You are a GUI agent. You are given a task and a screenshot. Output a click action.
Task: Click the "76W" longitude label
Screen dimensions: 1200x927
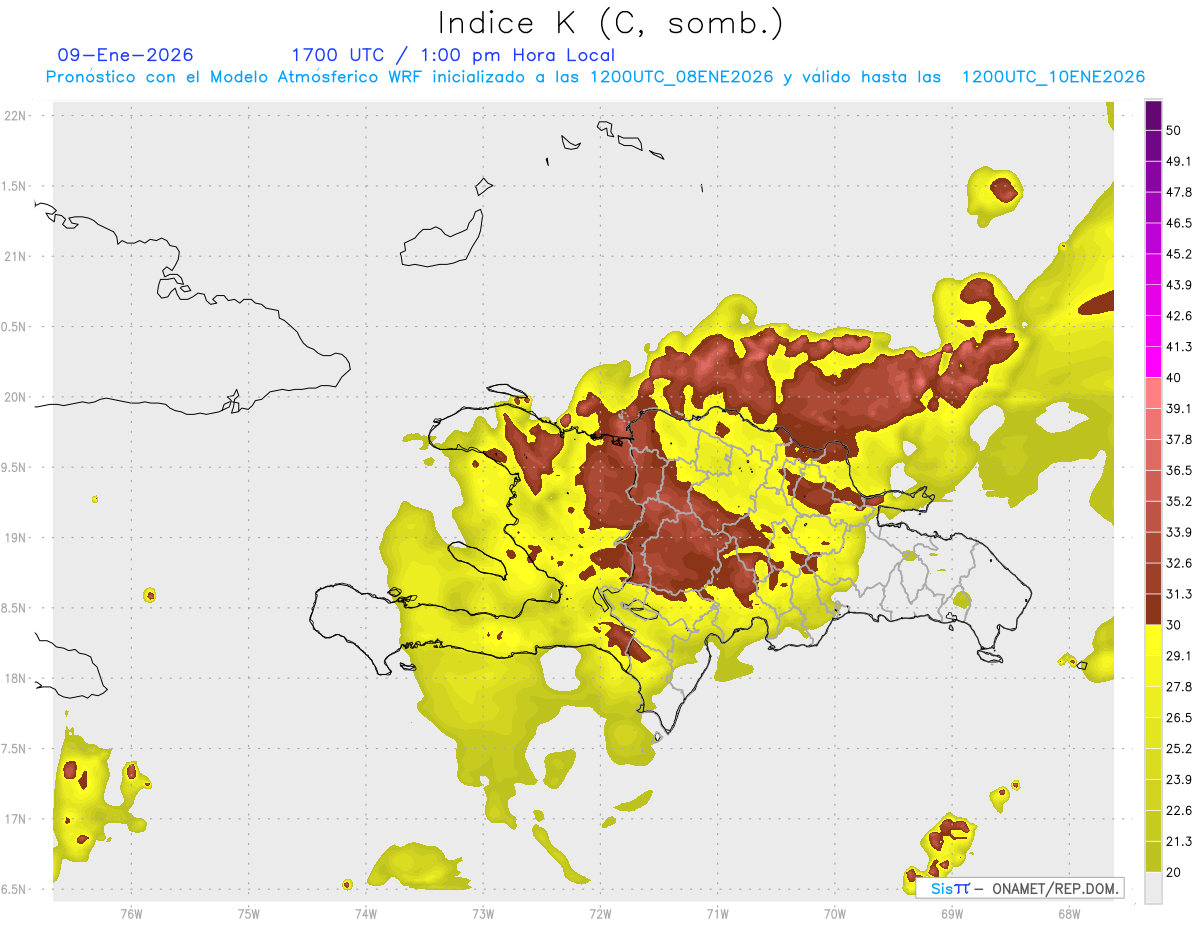click(131, 914)
